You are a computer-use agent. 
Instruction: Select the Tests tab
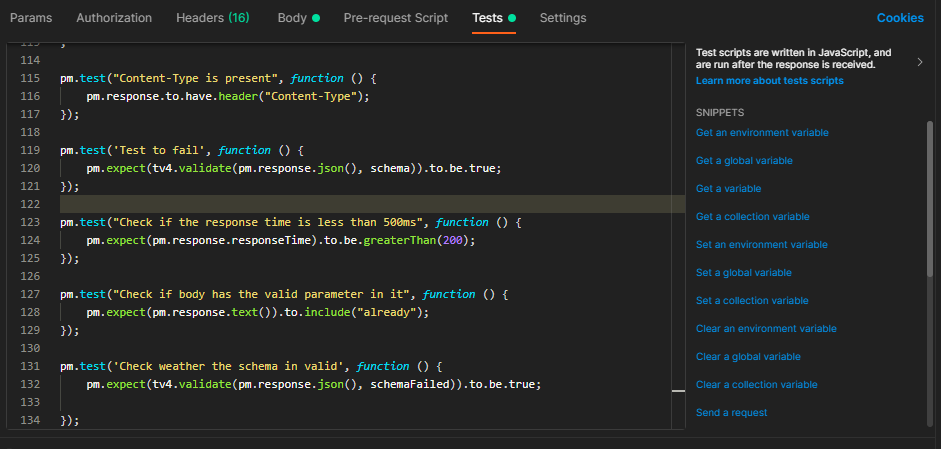pyautogui.click(x=487, y=18)
